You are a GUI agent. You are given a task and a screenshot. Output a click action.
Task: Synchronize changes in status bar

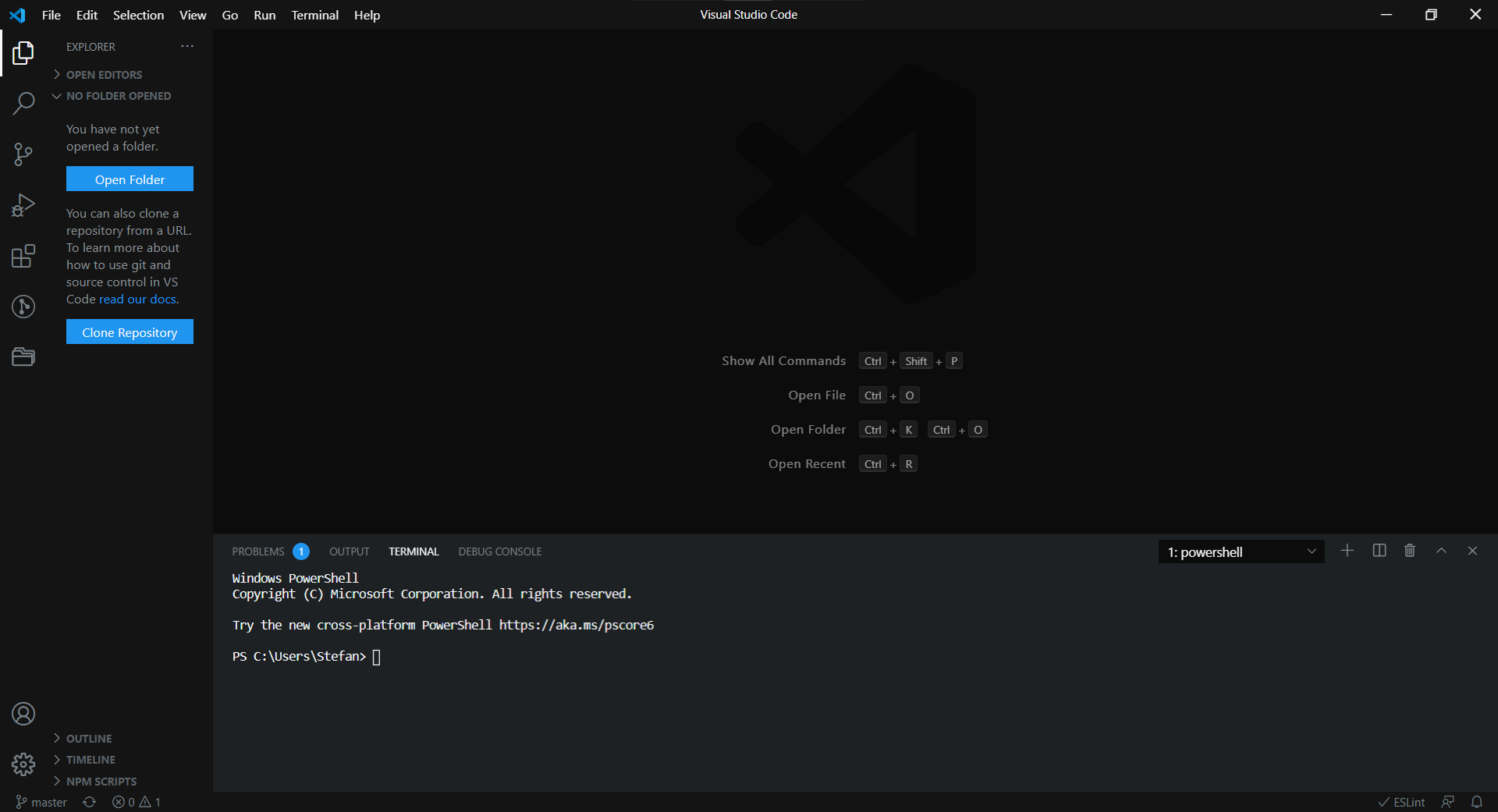(x=90, y=802)
